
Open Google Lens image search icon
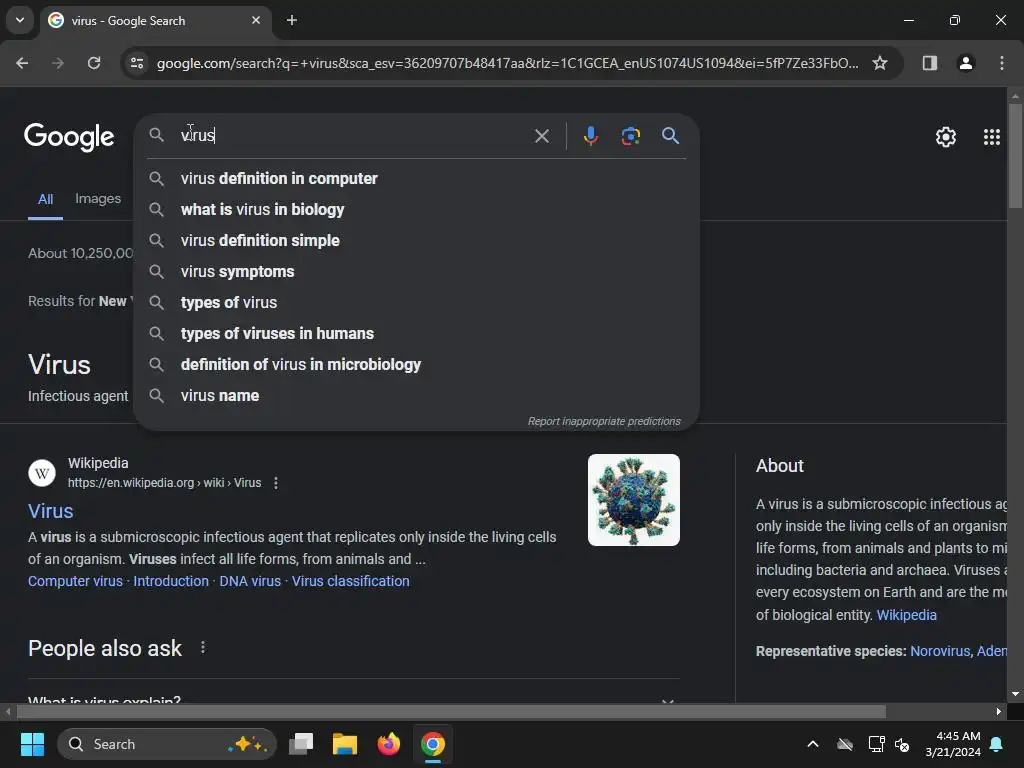click(x=630, y=136)
